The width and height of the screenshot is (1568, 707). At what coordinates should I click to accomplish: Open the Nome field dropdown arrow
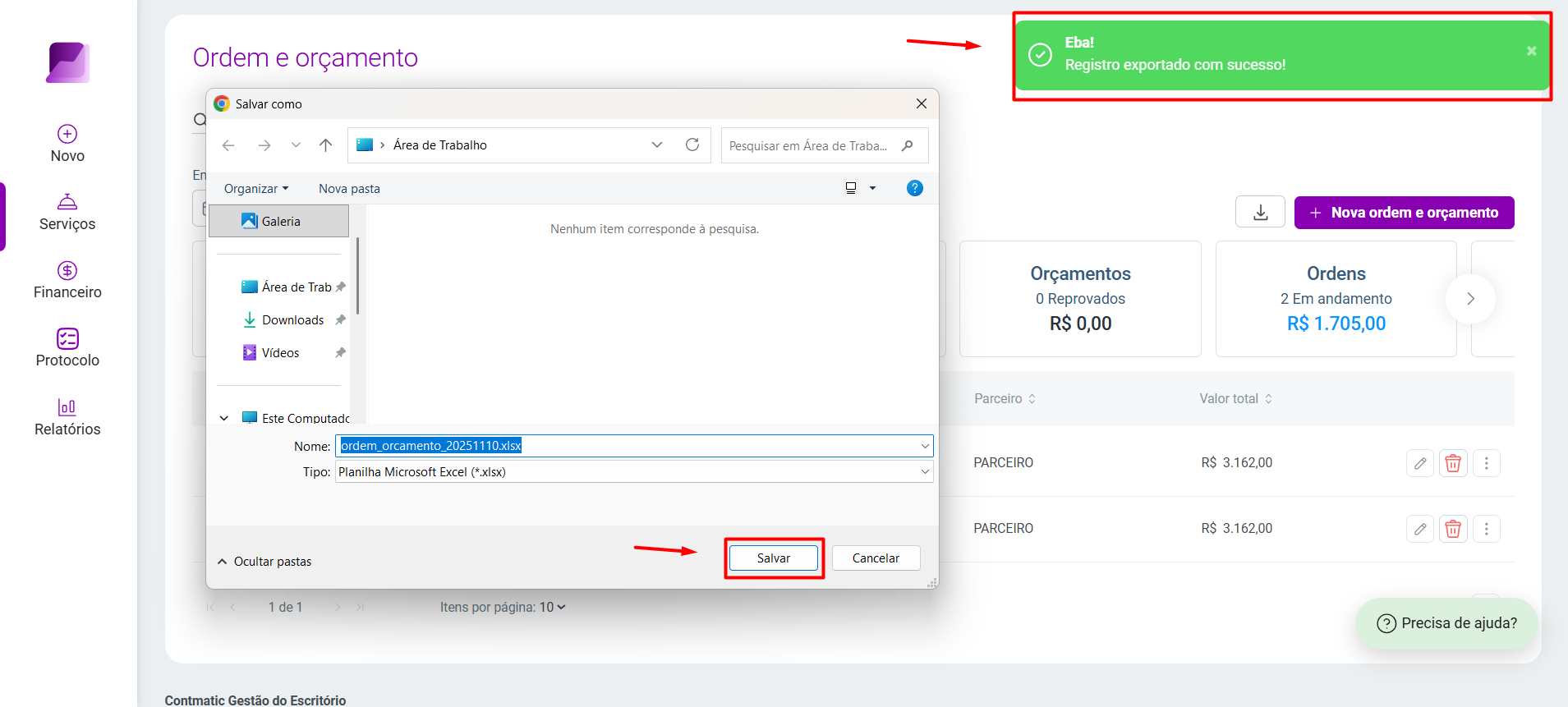tap(926, 446)
